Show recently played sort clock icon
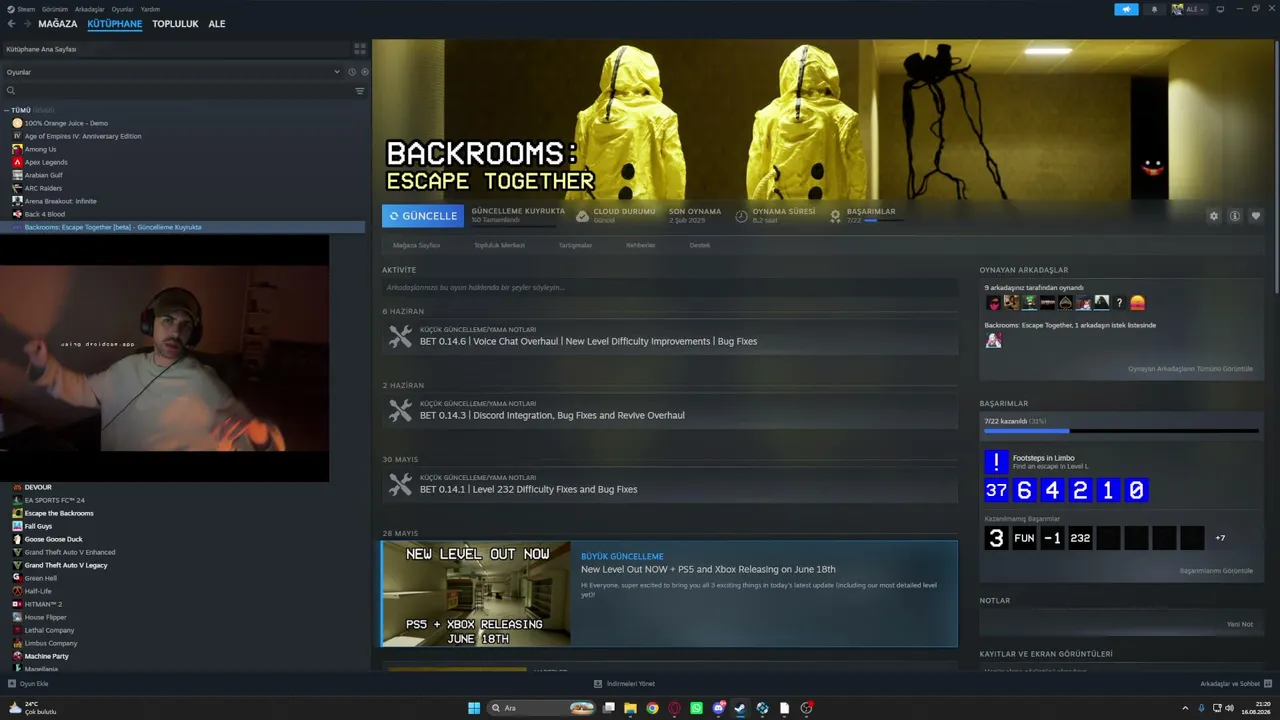 352,72
